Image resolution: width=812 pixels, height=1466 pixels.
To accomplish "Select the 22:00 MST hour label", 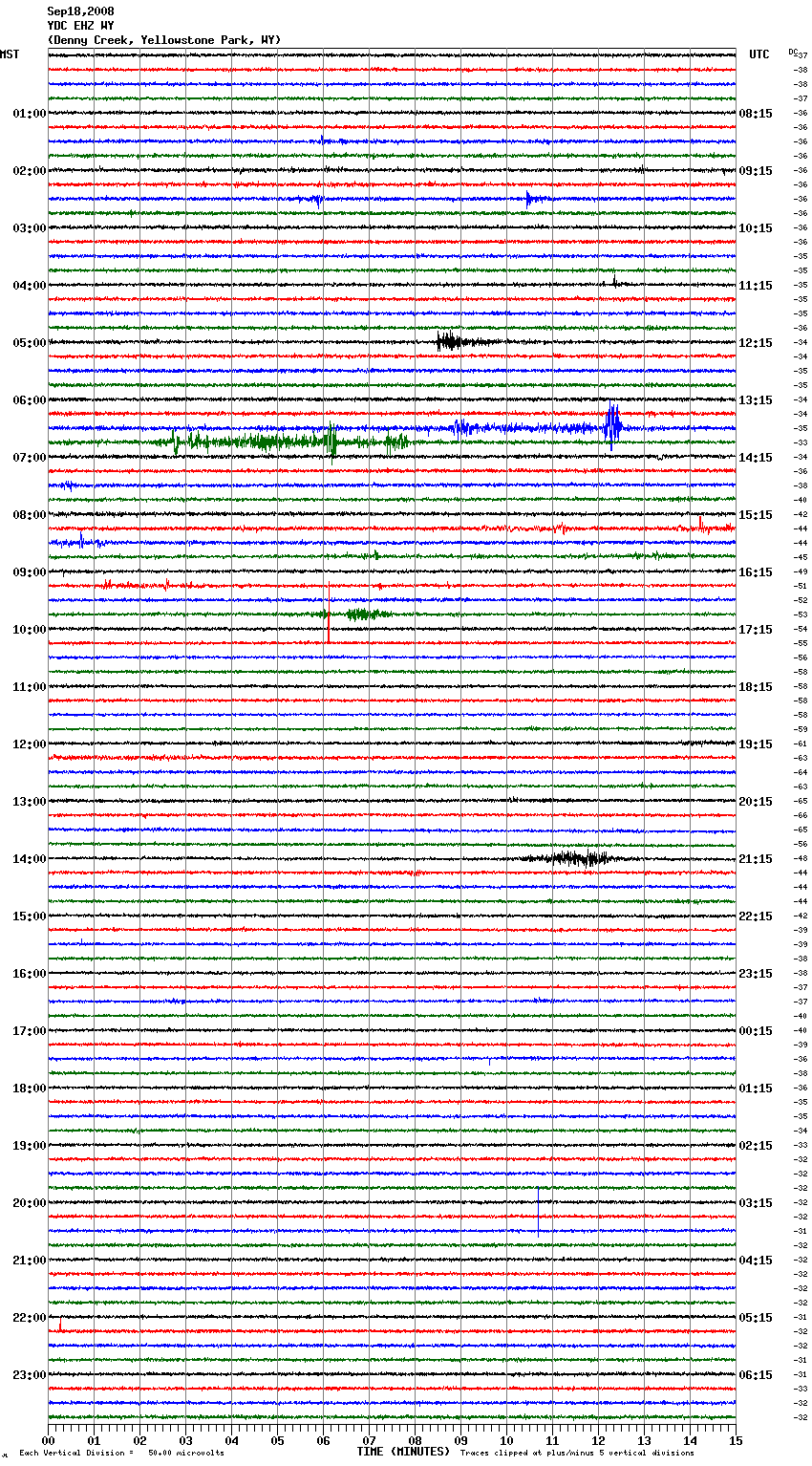I will tap(30, 1318).
